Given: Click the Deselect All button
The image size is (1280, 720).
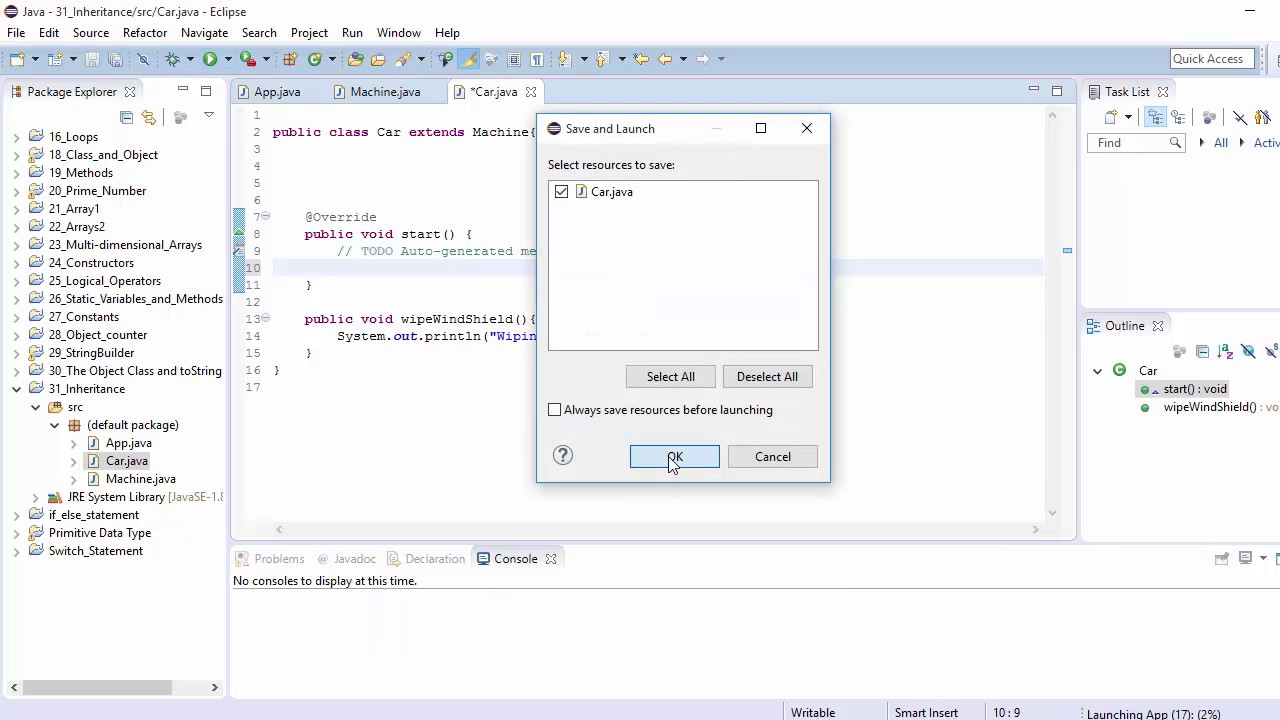Looking at the screenshot, I should coord(767,377).
